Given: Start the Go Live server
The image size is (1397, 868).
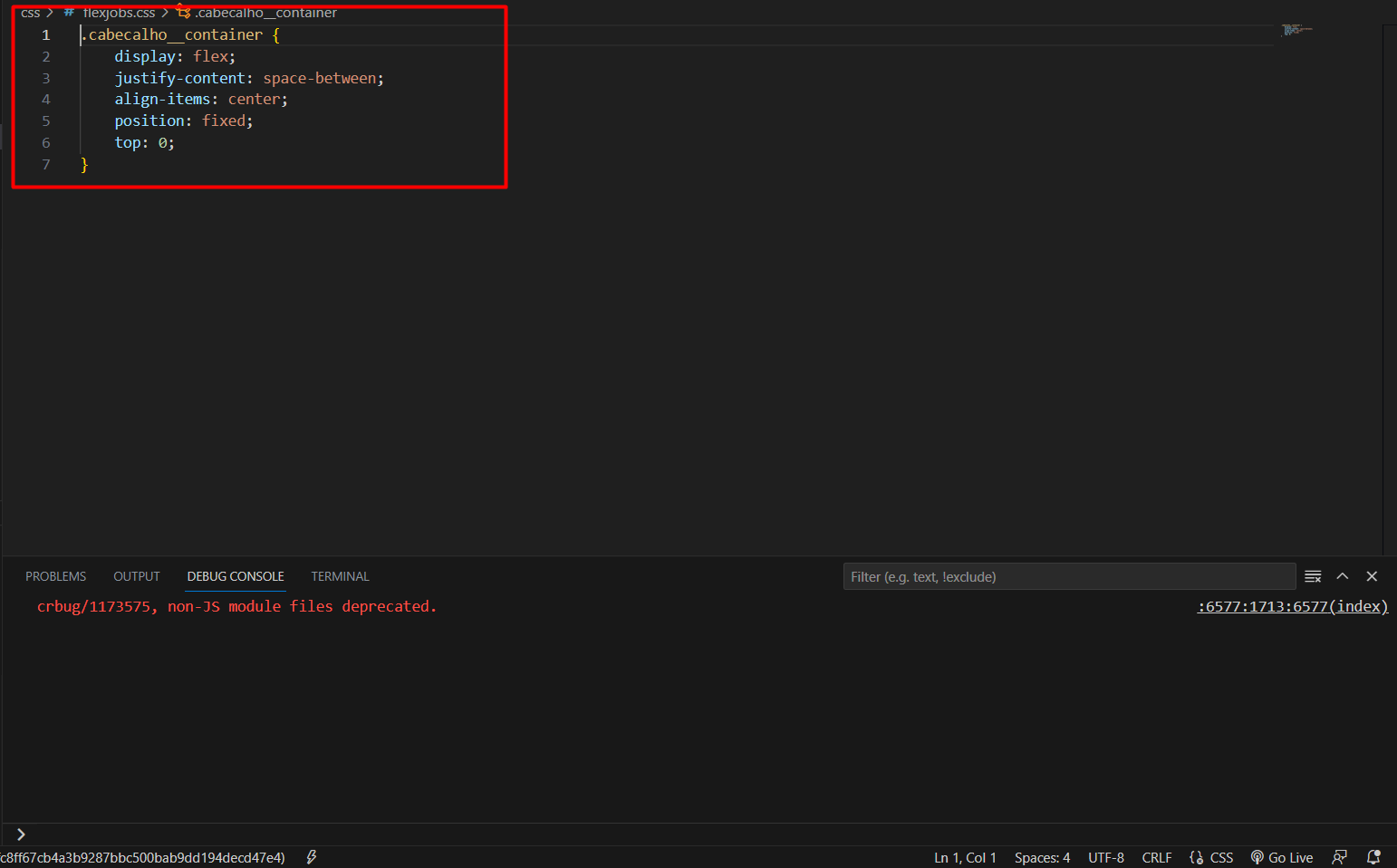Looking at the screenshot, I should (1282, 857).
